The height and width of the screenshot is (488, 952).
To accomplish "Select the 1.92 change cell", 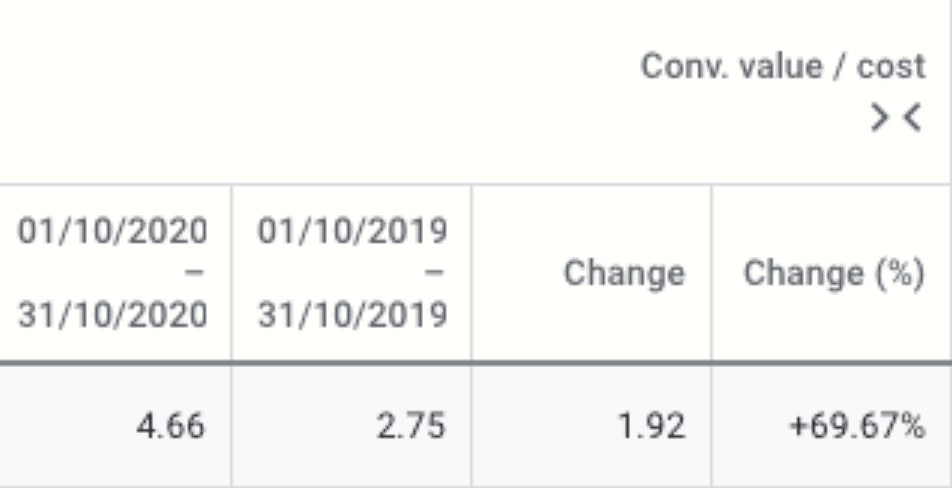I will click(591, 425).
